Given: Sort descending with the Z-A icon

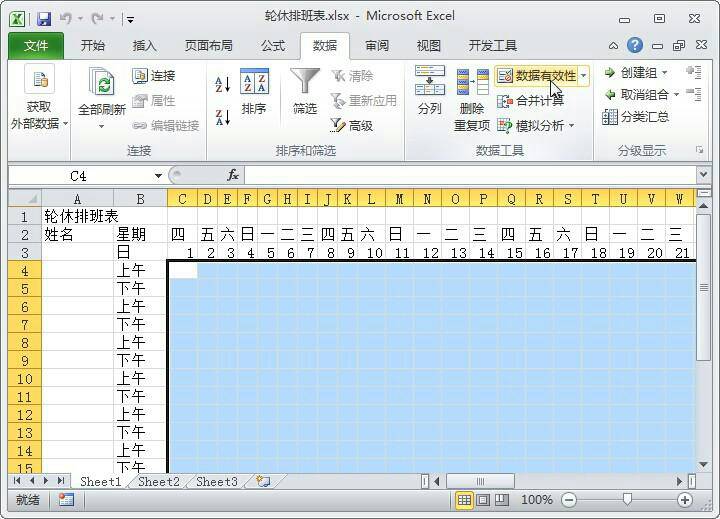Looking at the screenshot, I should (x=223, y=118).
